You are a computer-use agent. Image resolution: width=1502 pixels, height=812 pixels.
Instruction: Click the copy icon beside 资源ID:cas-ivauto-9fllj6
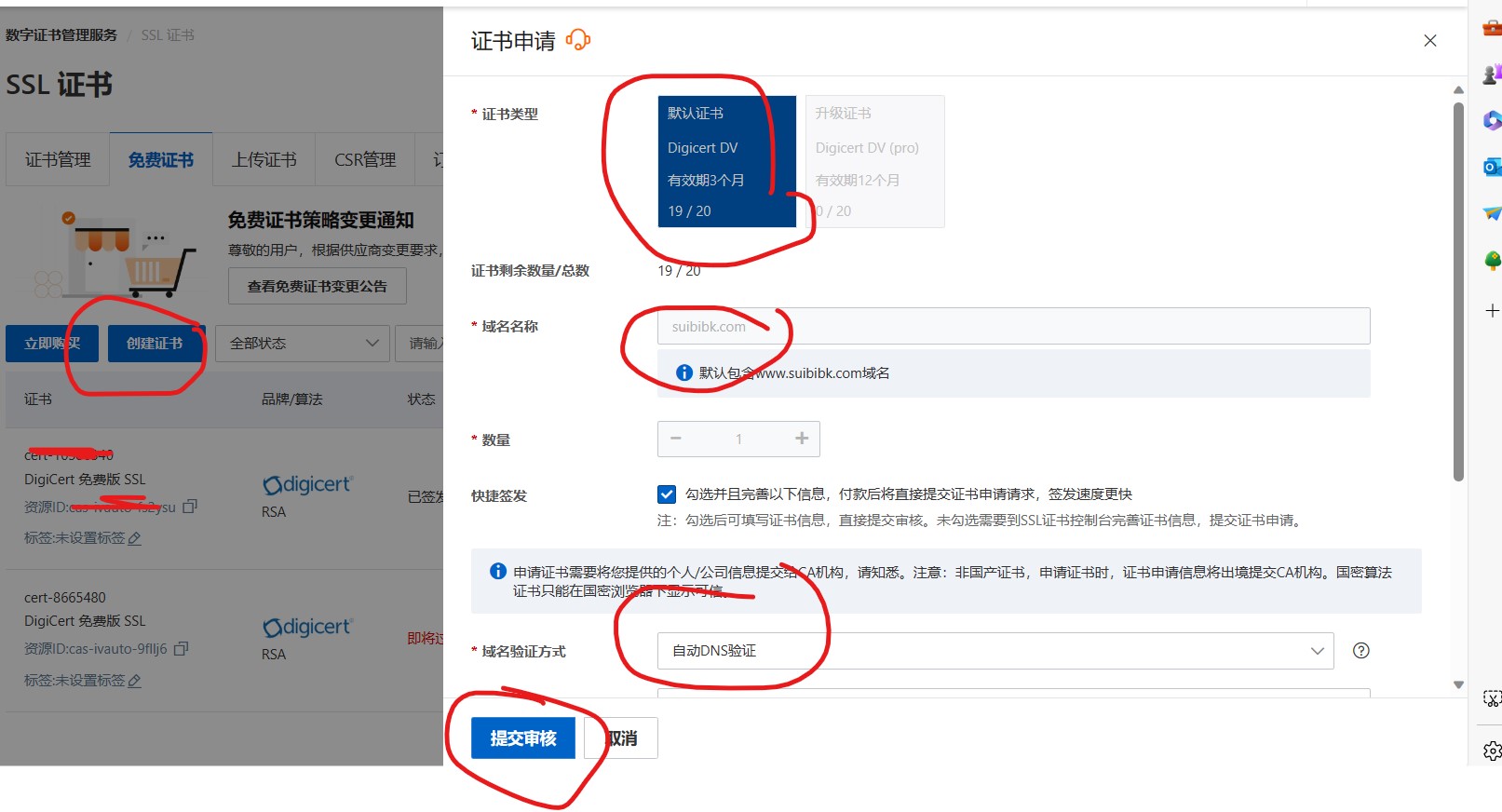182,648
